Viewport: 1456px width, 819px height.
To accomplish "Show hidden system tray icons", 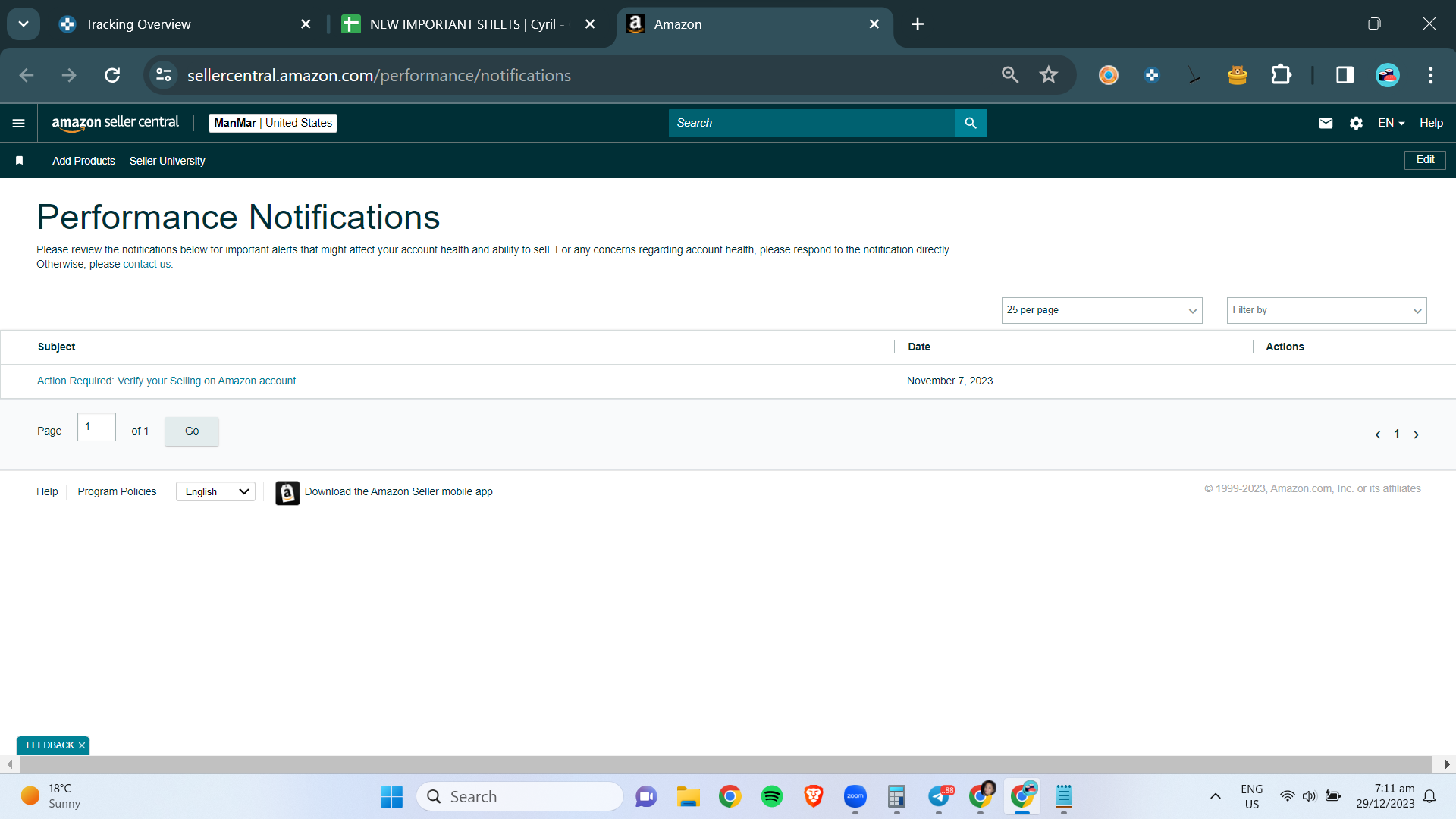I will [x=1216, y=796].
